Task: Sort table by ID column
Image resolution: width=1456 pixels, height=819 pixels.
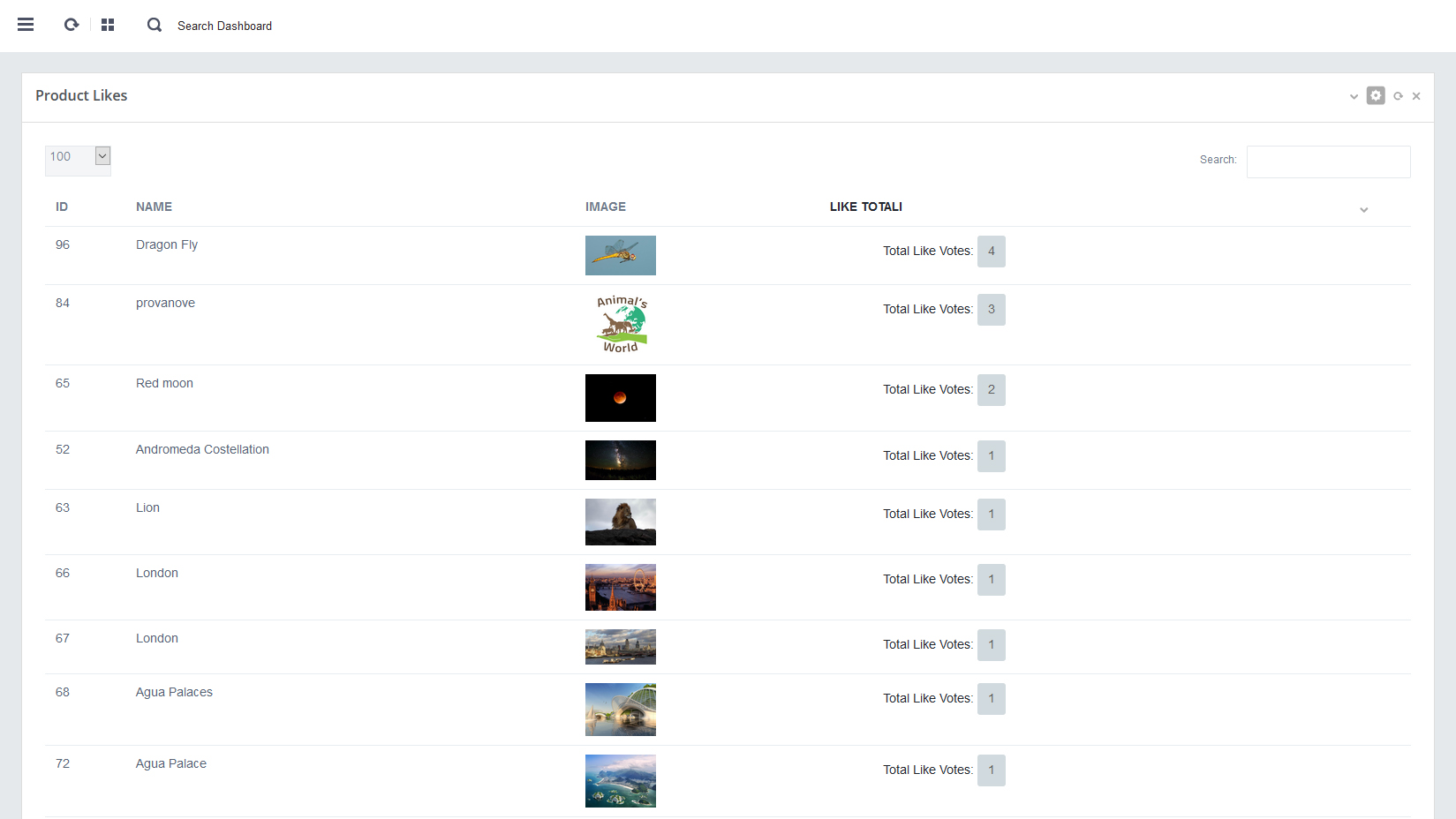Action: click(x=62, y=207)
